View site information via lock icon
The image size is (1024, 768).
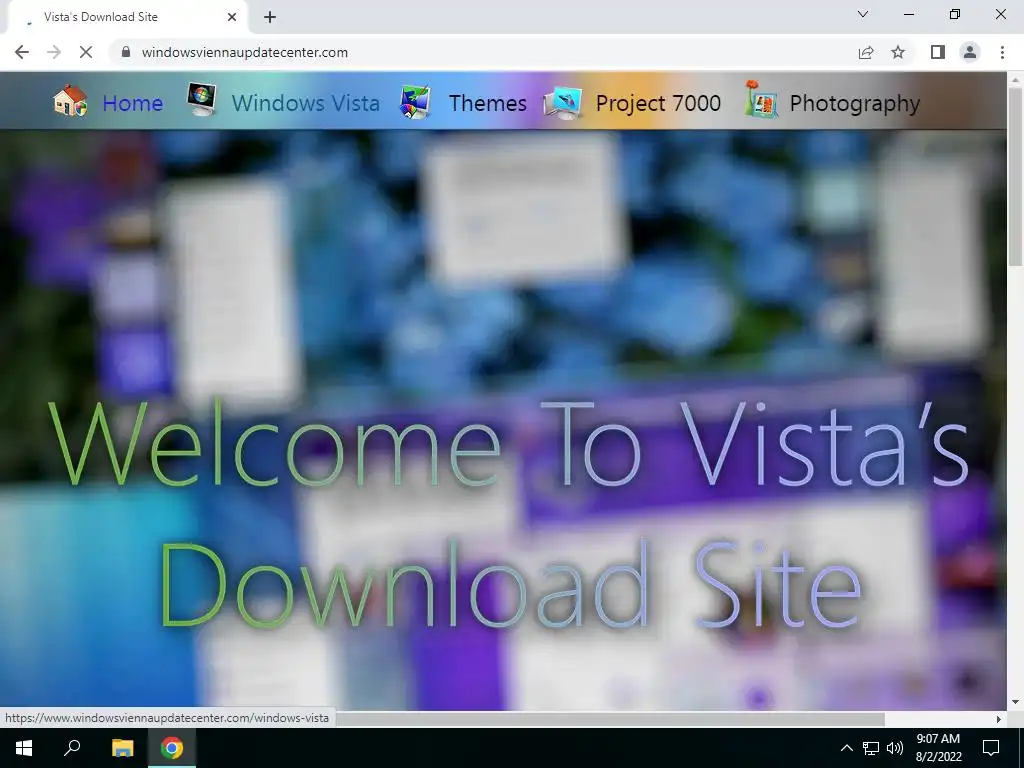point(126,52)
